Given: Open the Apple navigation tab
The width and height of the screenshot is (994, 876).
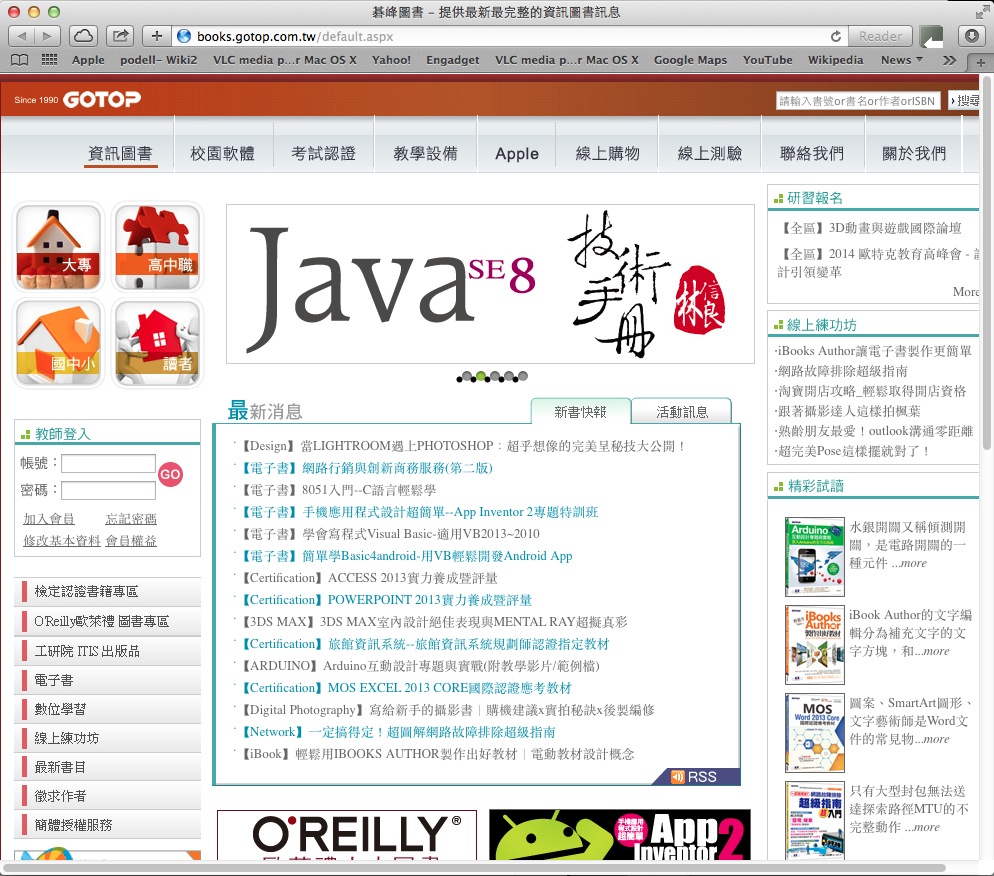Looking at the screenshot, I should [x=517, y=153].
